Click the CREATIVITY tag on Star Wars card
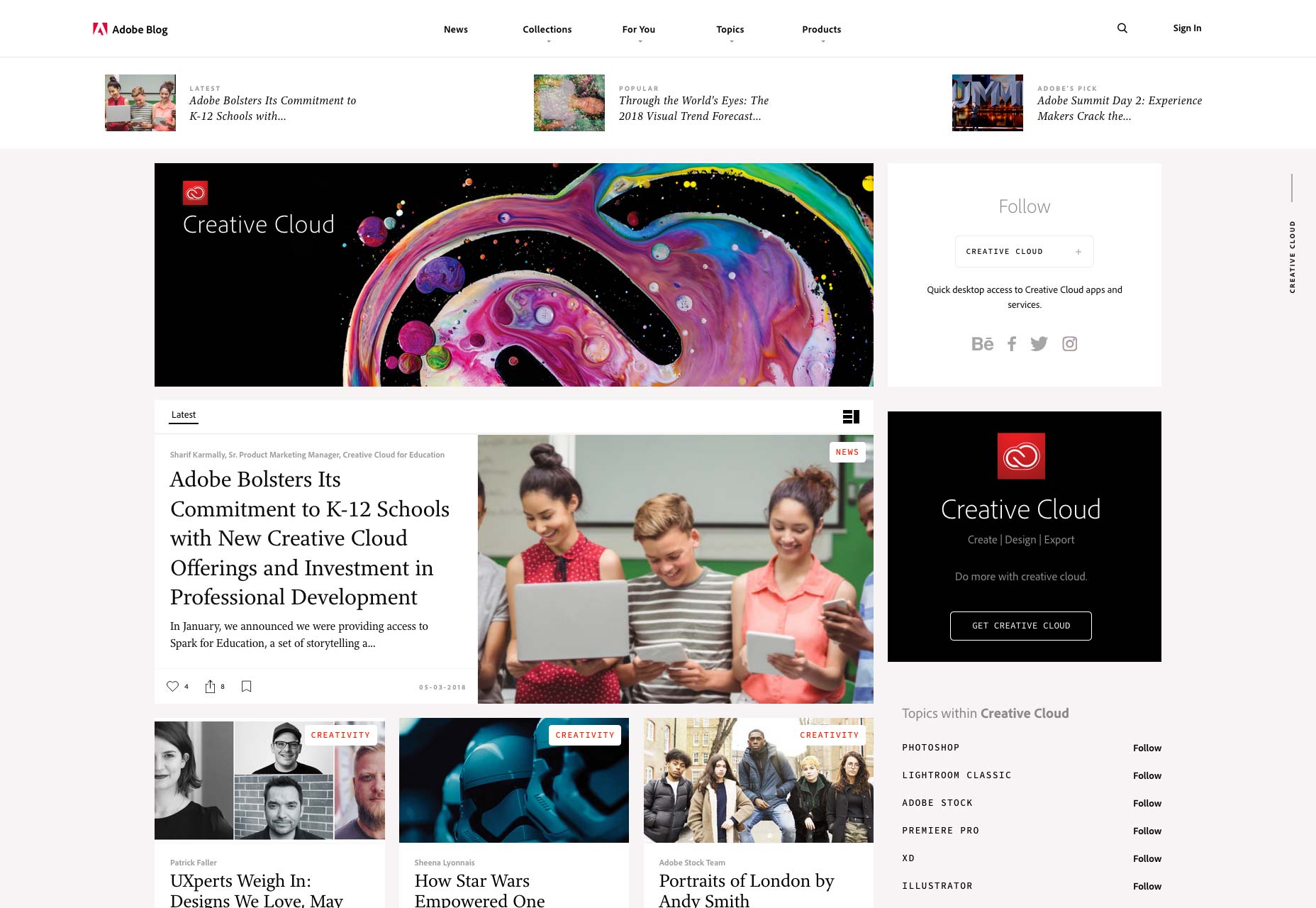The height and width of the screenshot is (908, 1316). pos(585,736)
